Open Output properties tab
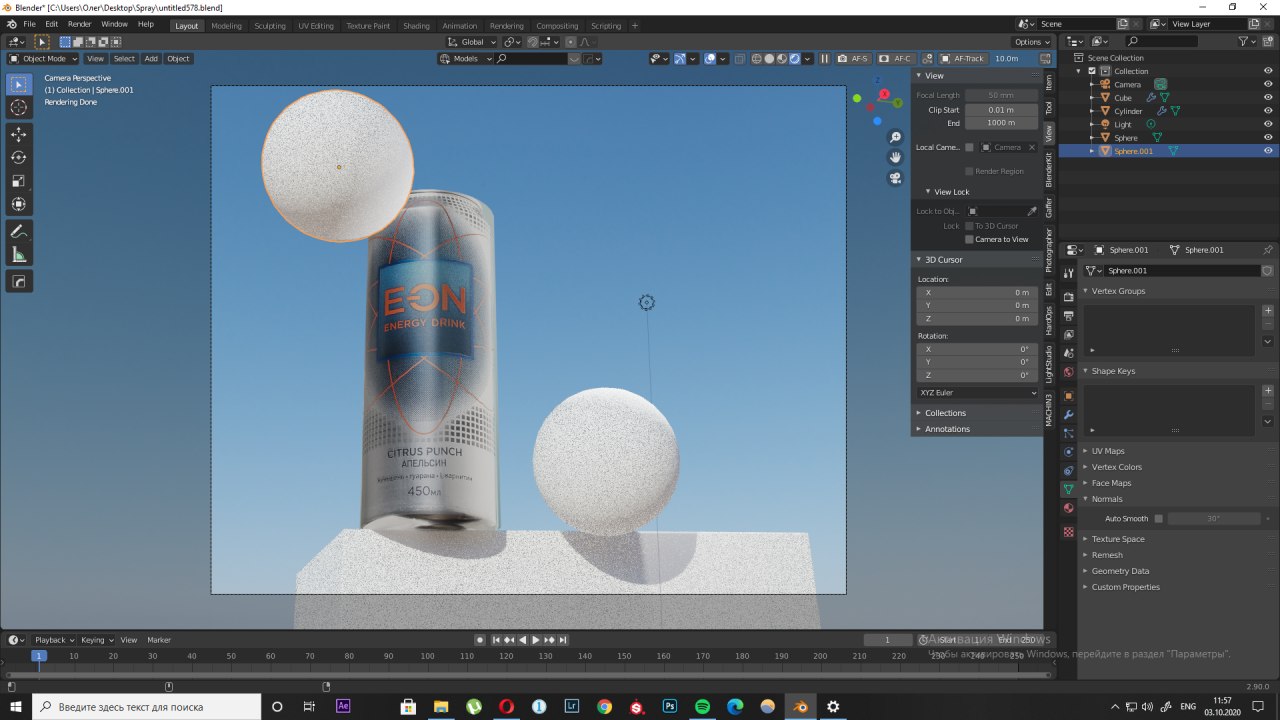 [x=1068, y=316]
